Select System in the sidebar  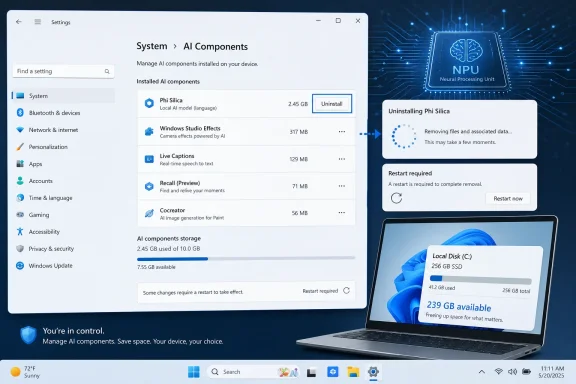point(63,96)
